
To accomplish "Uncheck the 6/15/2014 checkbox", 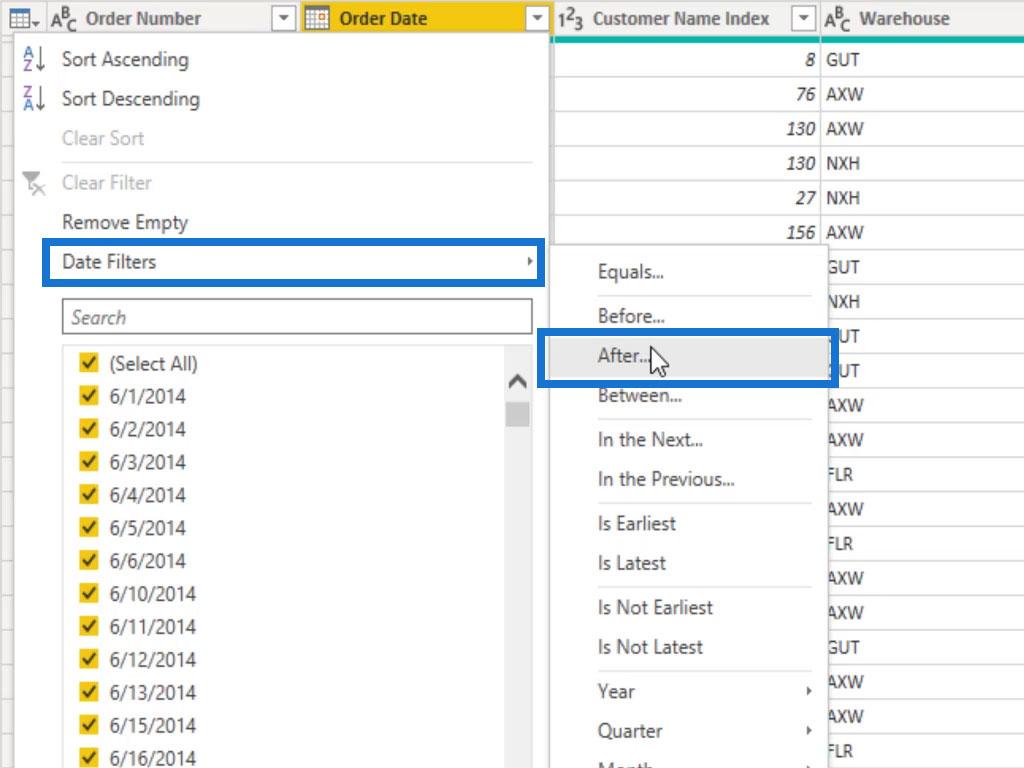I will [88, 724].
